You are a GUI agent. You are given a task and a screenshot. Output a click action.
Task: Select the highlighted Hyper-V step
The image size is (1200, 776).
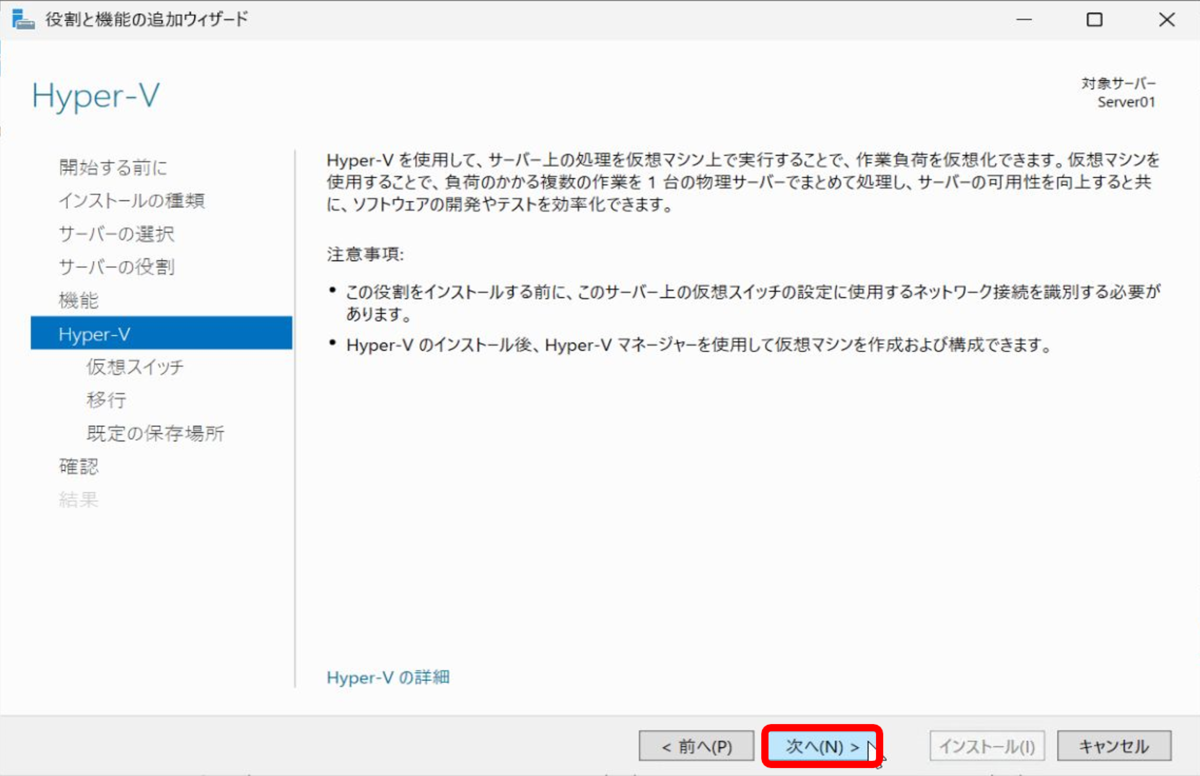pos(161,333)
